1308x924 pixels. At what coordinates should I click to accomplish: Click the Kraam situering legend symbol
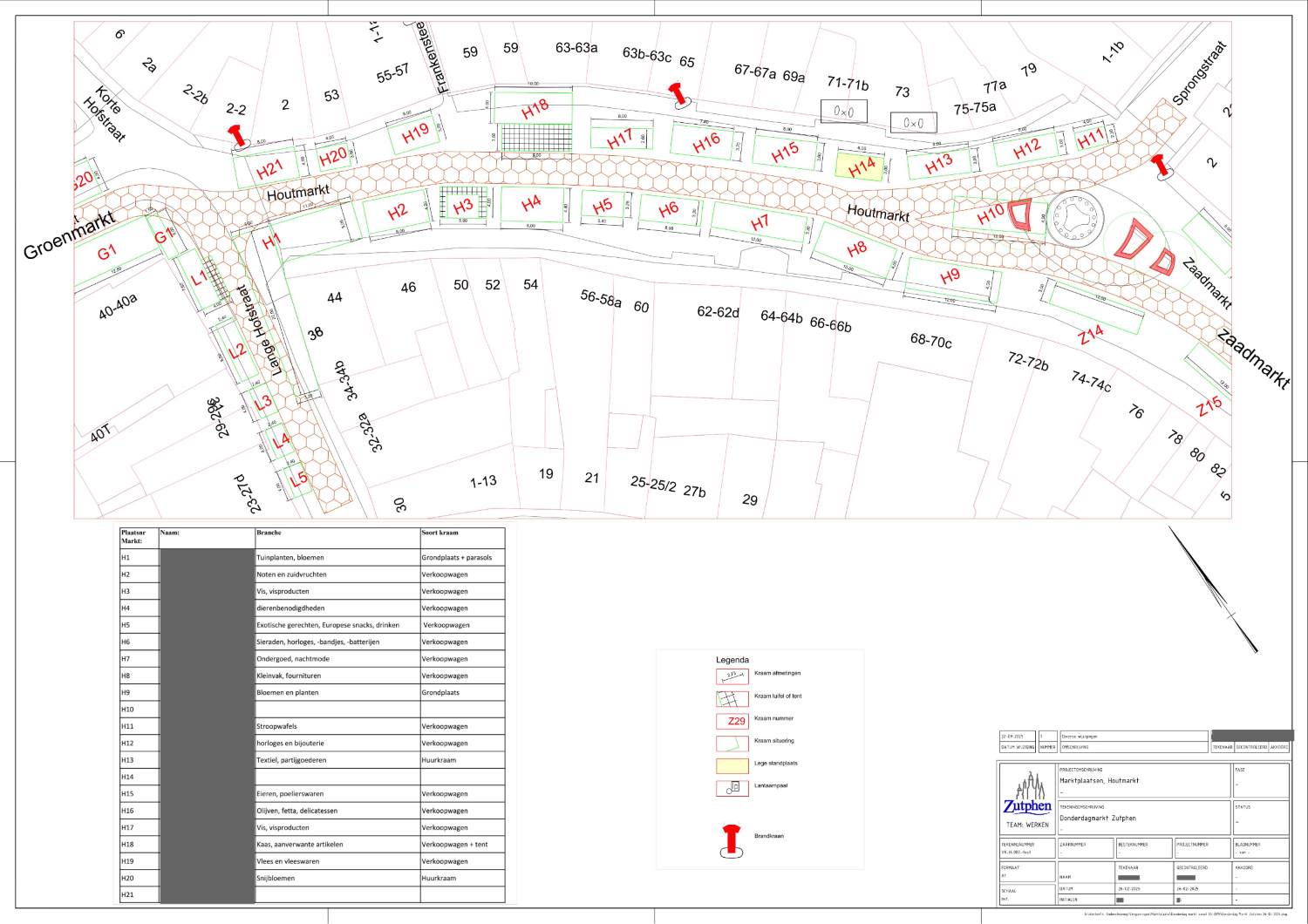pos(732,744)
